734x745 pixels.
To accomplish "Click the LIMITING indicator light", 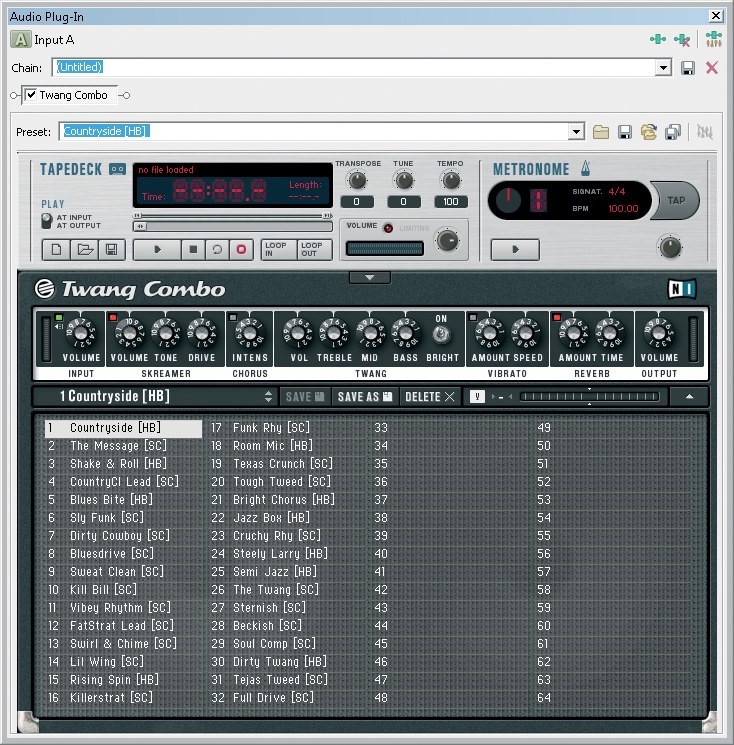I will 388,228.
